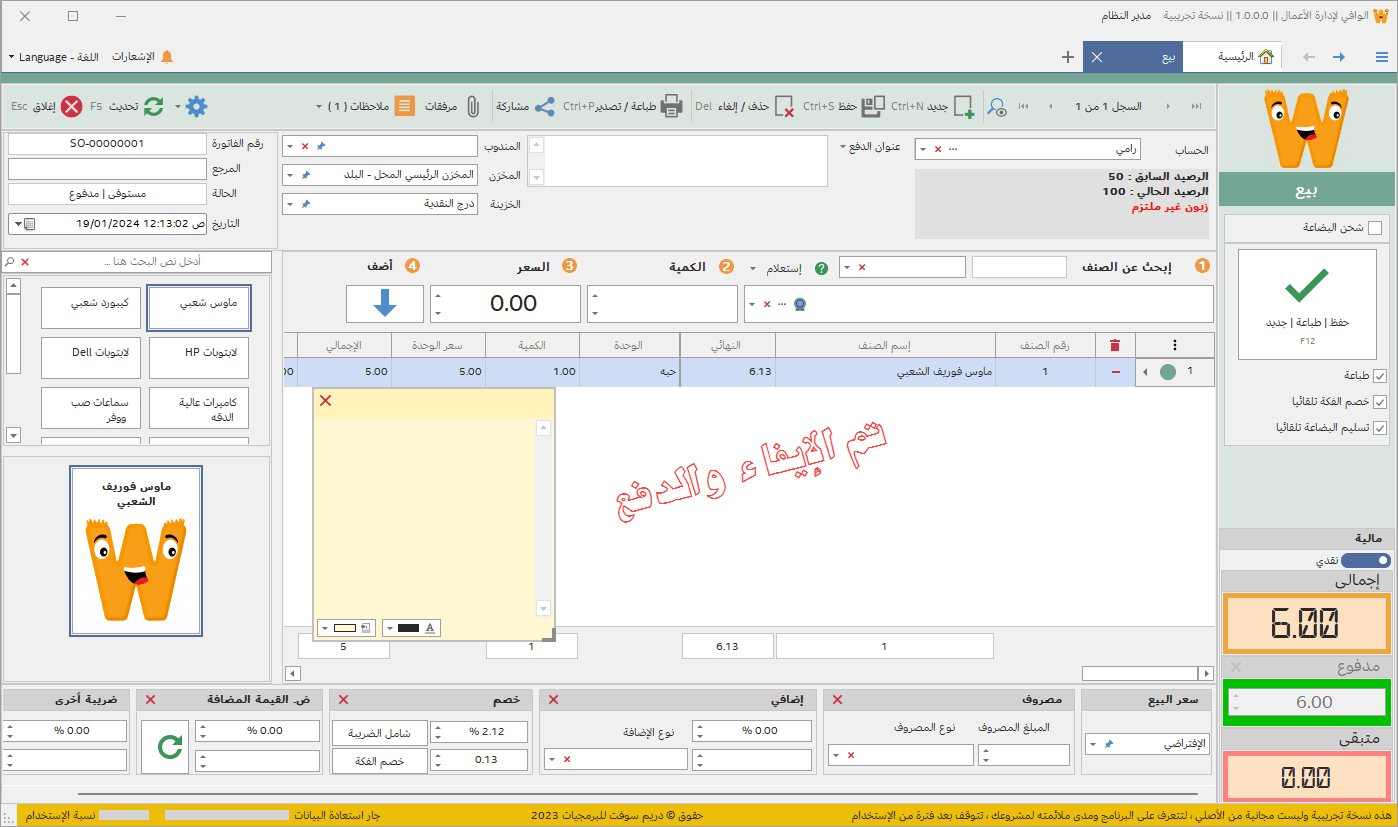Open the Representative (المندوب) dropdown
This screenshot has height=827, width=1398.
coord(290,146)
